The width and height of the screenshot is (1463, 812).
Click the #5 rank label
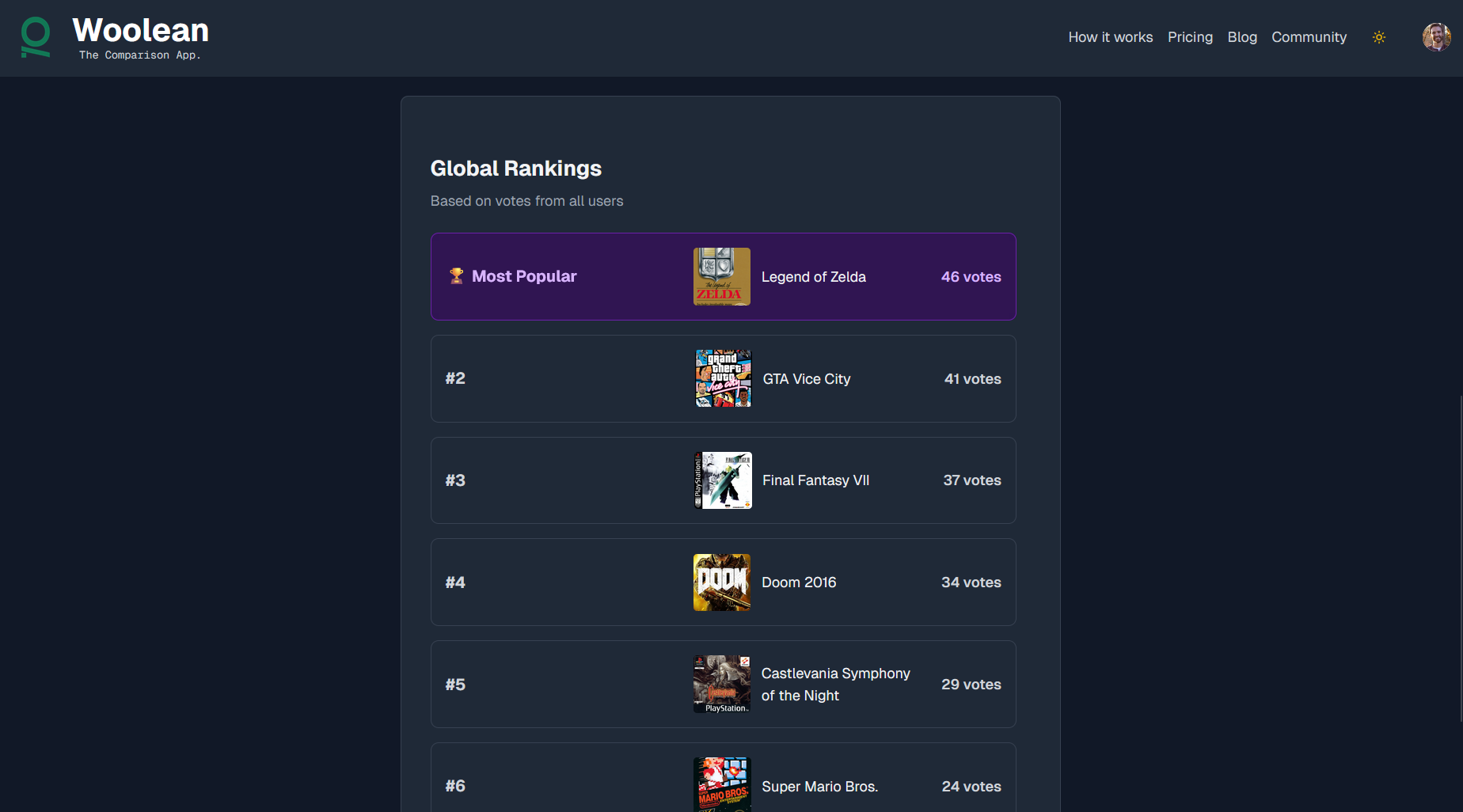tap(455, 685)
